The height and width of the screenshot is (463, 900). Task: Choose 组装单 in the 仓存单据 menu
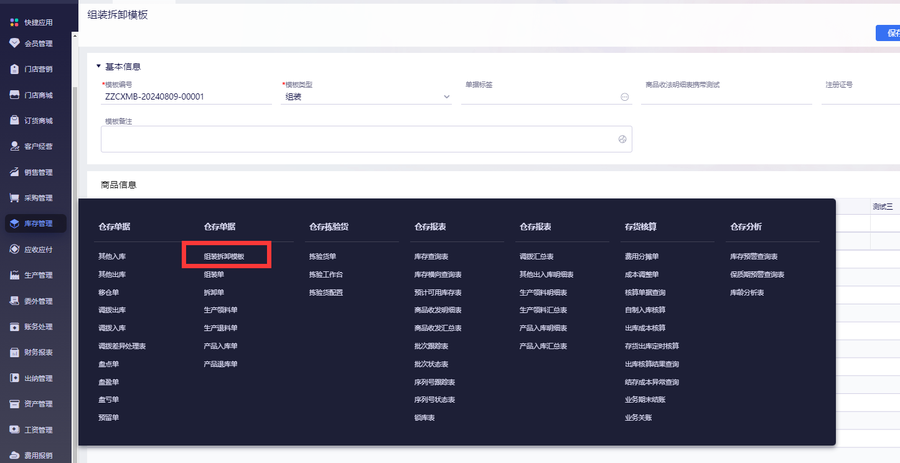pyautogui.click(x=214, y=275)
